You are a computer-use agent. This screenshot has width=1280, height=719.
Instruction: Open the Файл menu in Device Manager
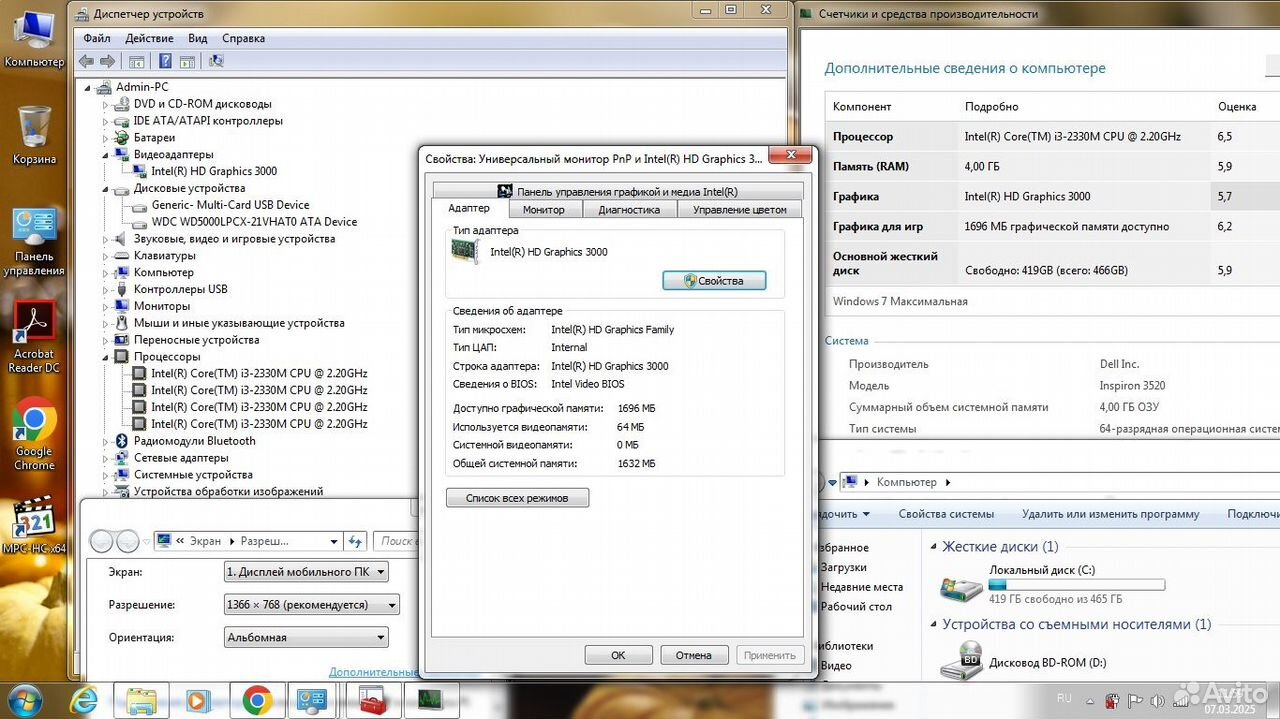[97, 38]
